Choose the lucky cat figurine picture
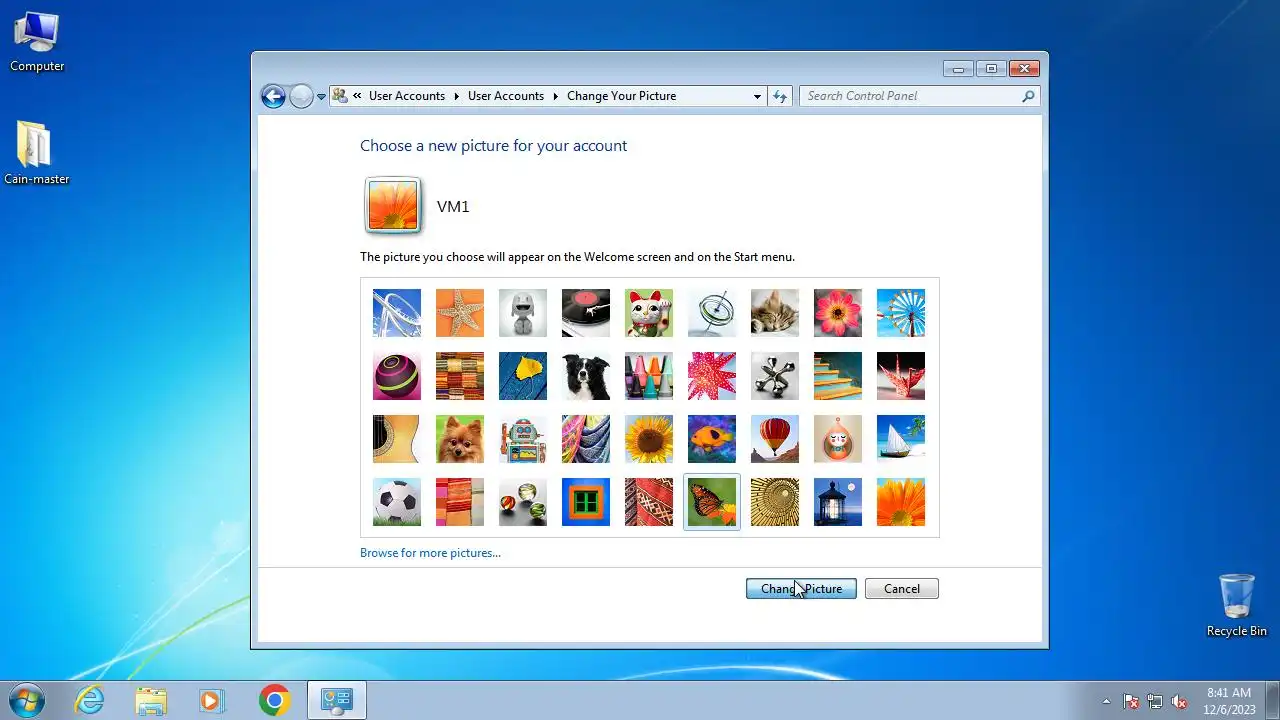 pos(649,313)
